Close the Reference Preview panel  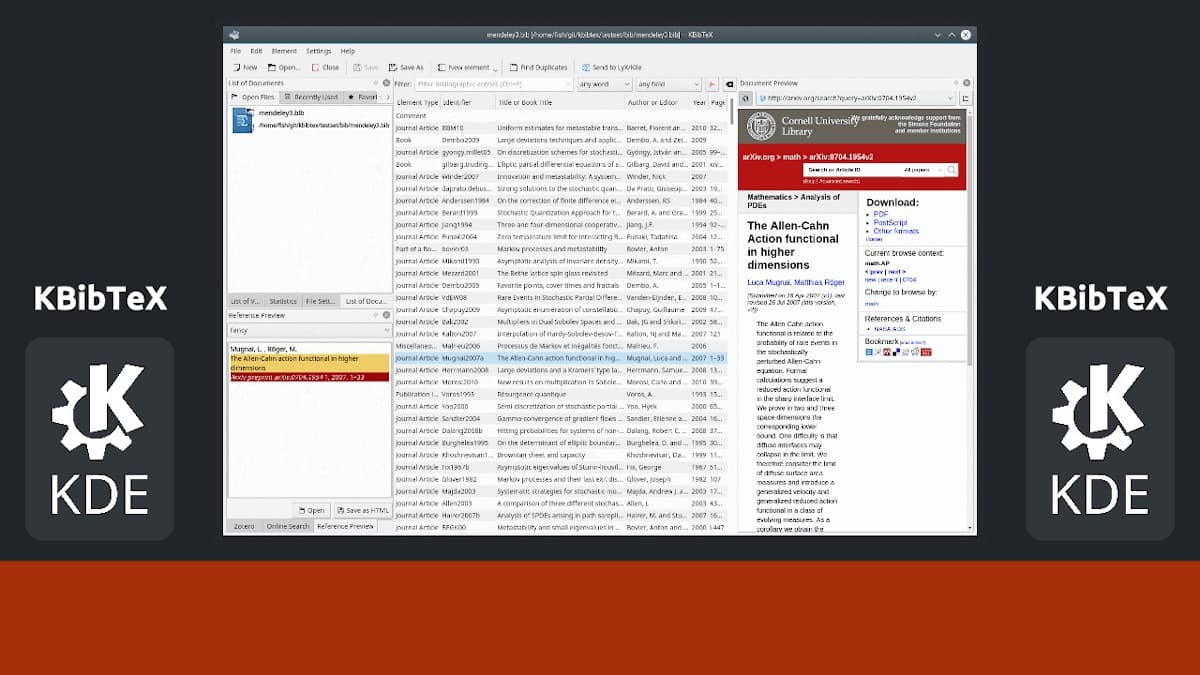385,315
